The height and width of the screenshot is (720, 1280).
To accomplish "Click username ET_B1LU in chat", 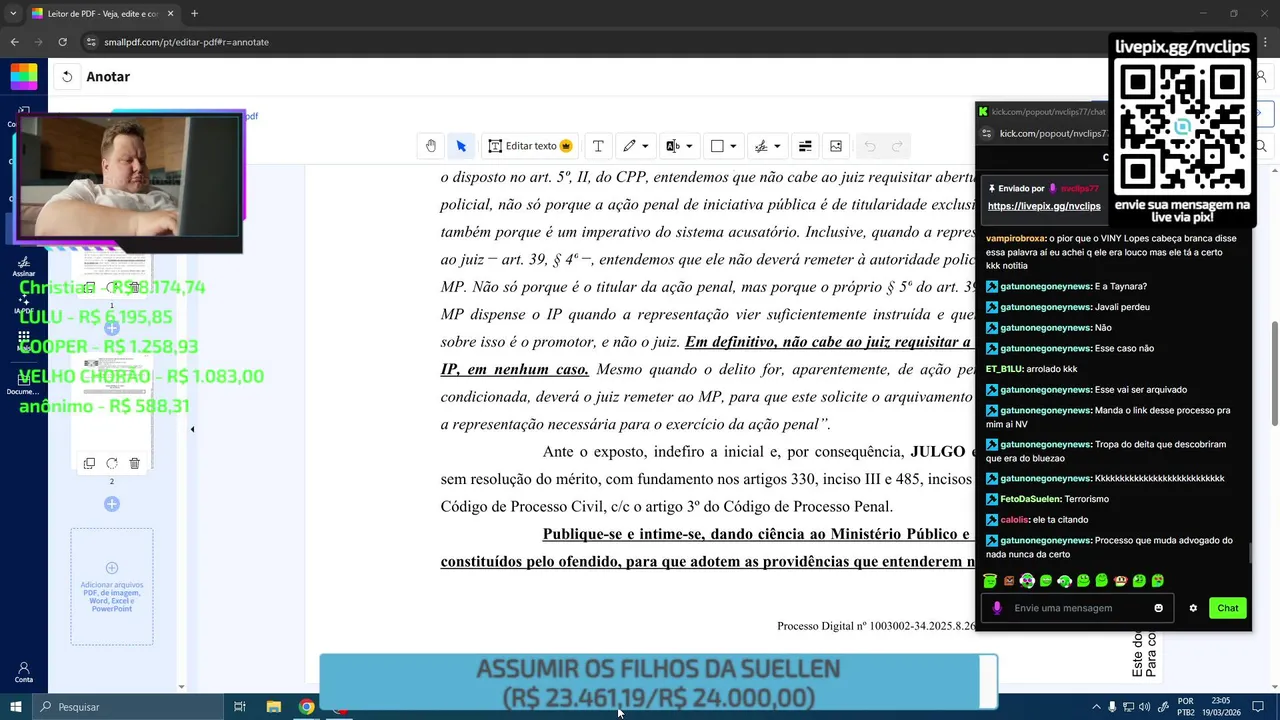I will 1004,369.
